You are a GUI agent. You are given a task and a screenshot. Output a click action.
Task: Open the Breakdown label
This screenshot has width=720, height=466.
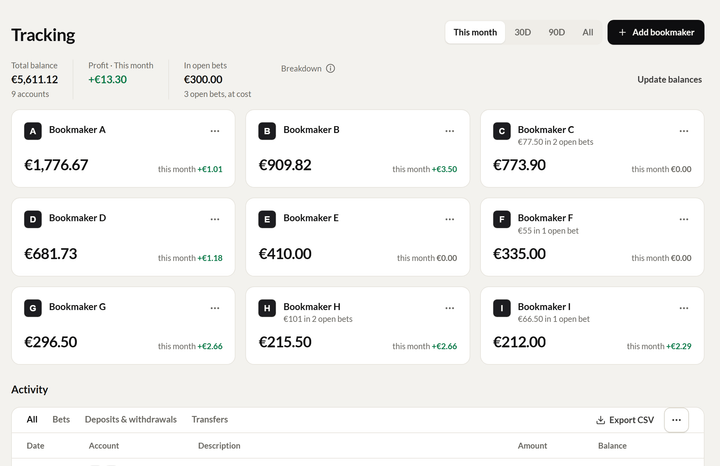pyautogui.click(x=301, y=68)
